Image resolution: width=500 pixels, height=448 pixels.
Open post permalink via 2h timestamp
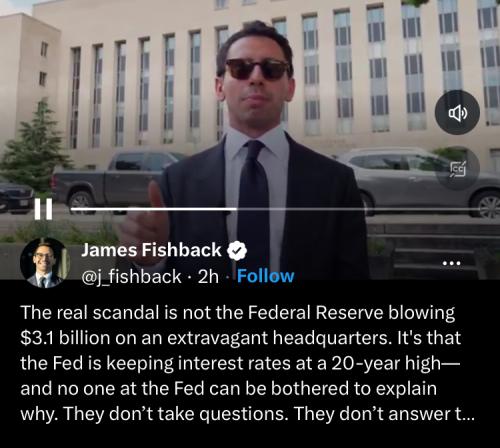208,277
